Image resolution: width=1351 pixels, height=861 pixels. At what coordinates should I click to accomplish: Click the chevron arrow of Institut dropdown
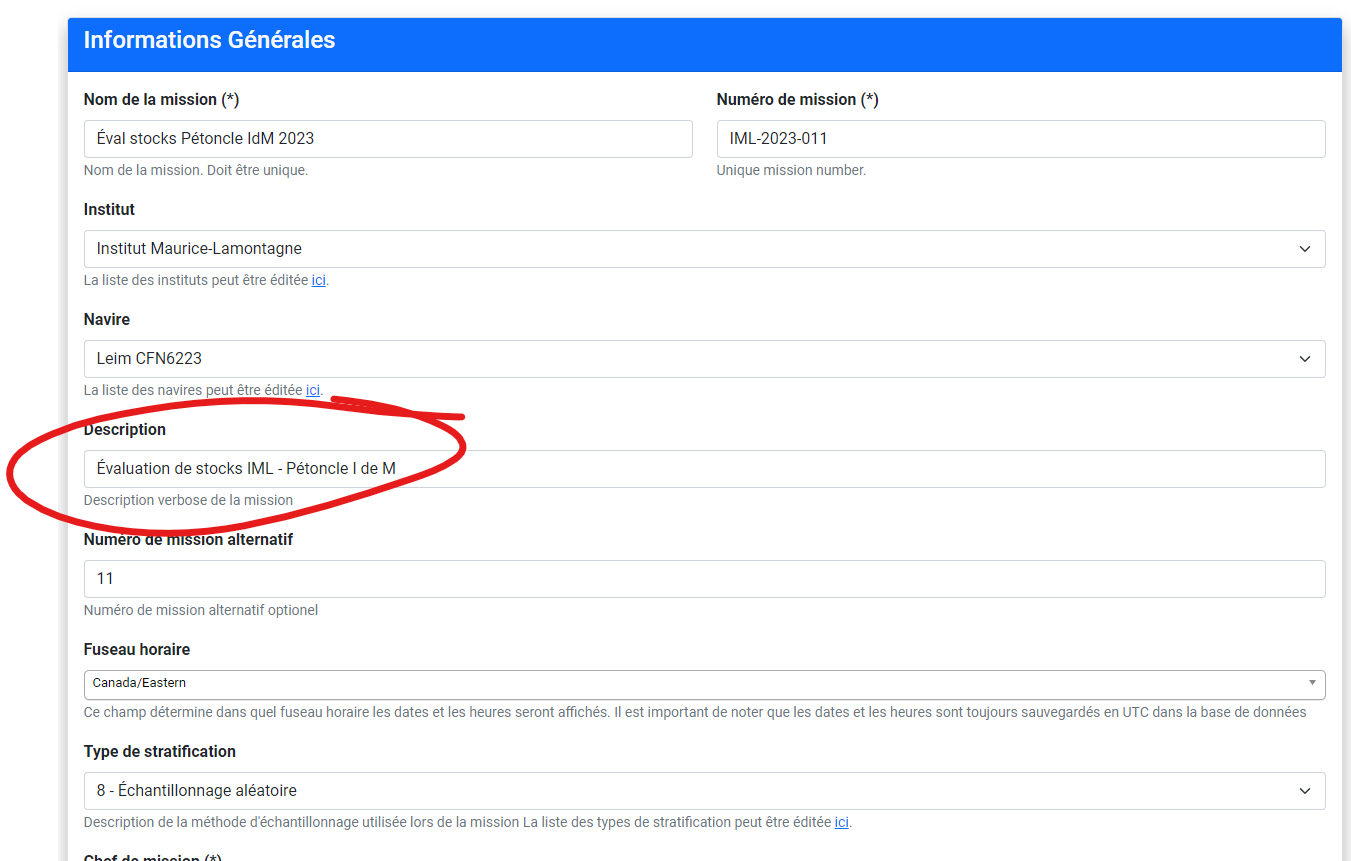(1304, 249)
